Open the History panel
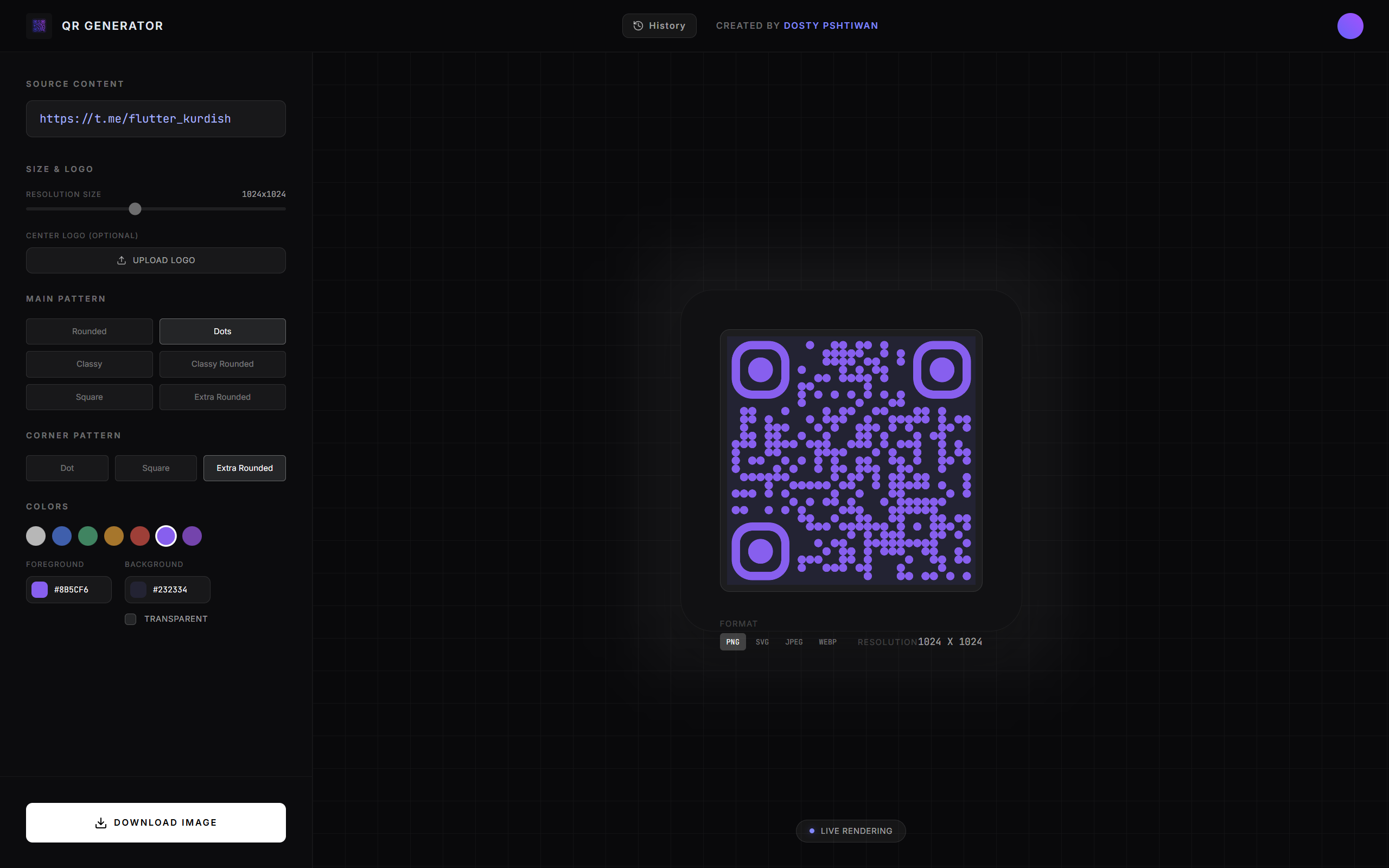The width and height of the screenshot is (1389, 868). click(x=659, y=26)
